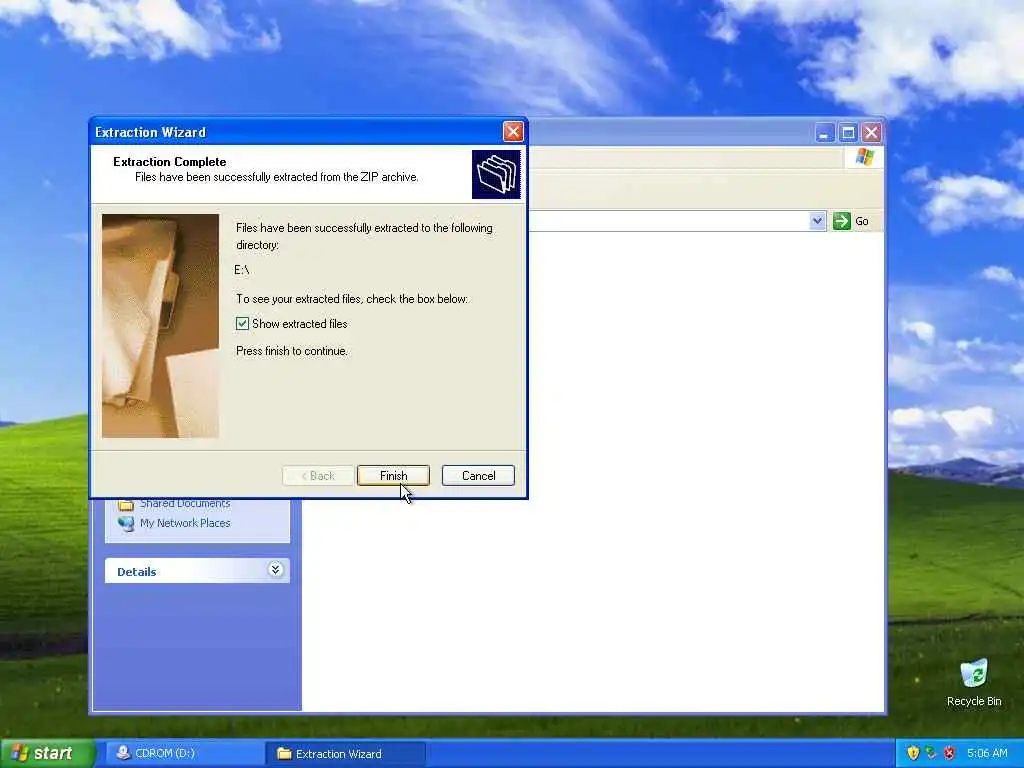Viewport: 1024px width, 768px height.
Task: Click the wizard side illustration image
Action: pyautogui.click(x=160, y=326)
